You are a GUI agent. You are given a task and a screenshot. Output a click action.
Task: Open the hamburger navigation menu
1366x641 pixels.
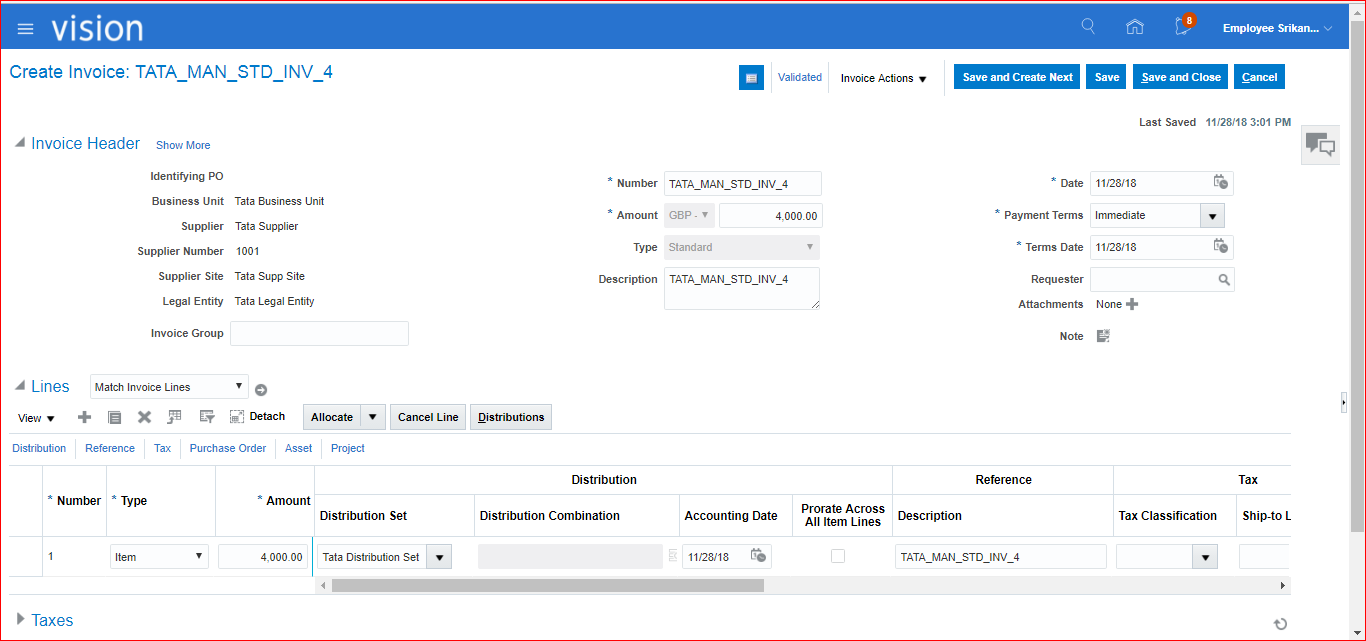coord(26,28)
